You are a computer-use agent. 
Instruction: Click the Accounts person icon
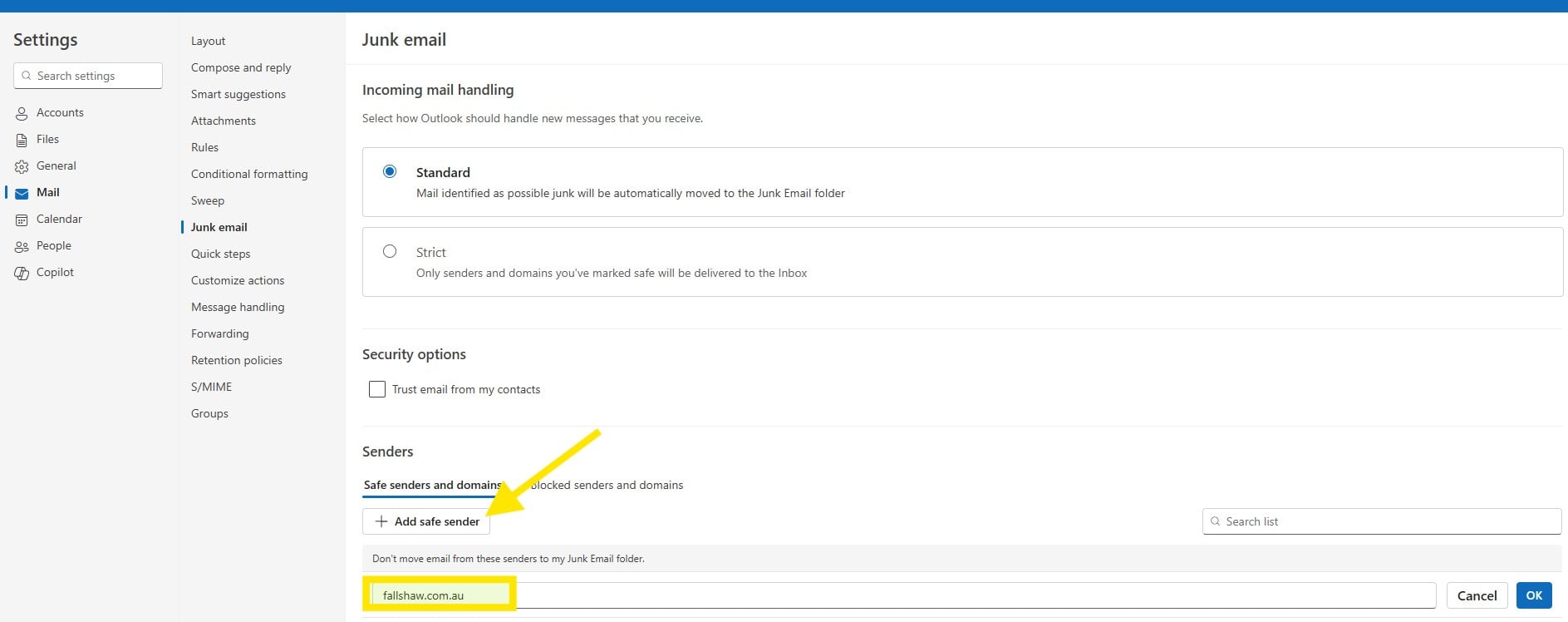pyautogui.click(x=22, y=113)
